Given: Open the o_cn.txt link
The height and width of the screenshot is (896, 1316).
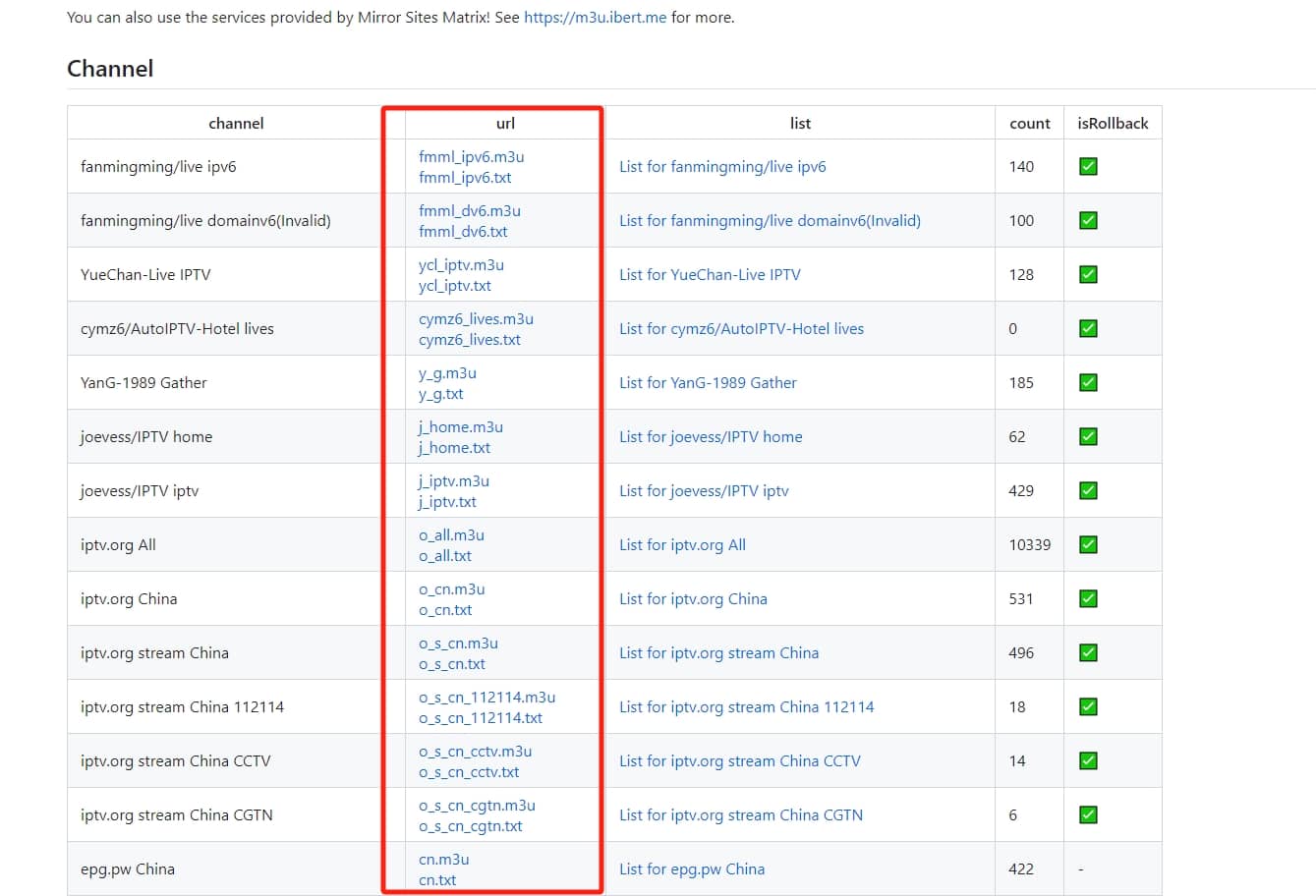Looking at the screenshot, I should (x=445, y=609).
